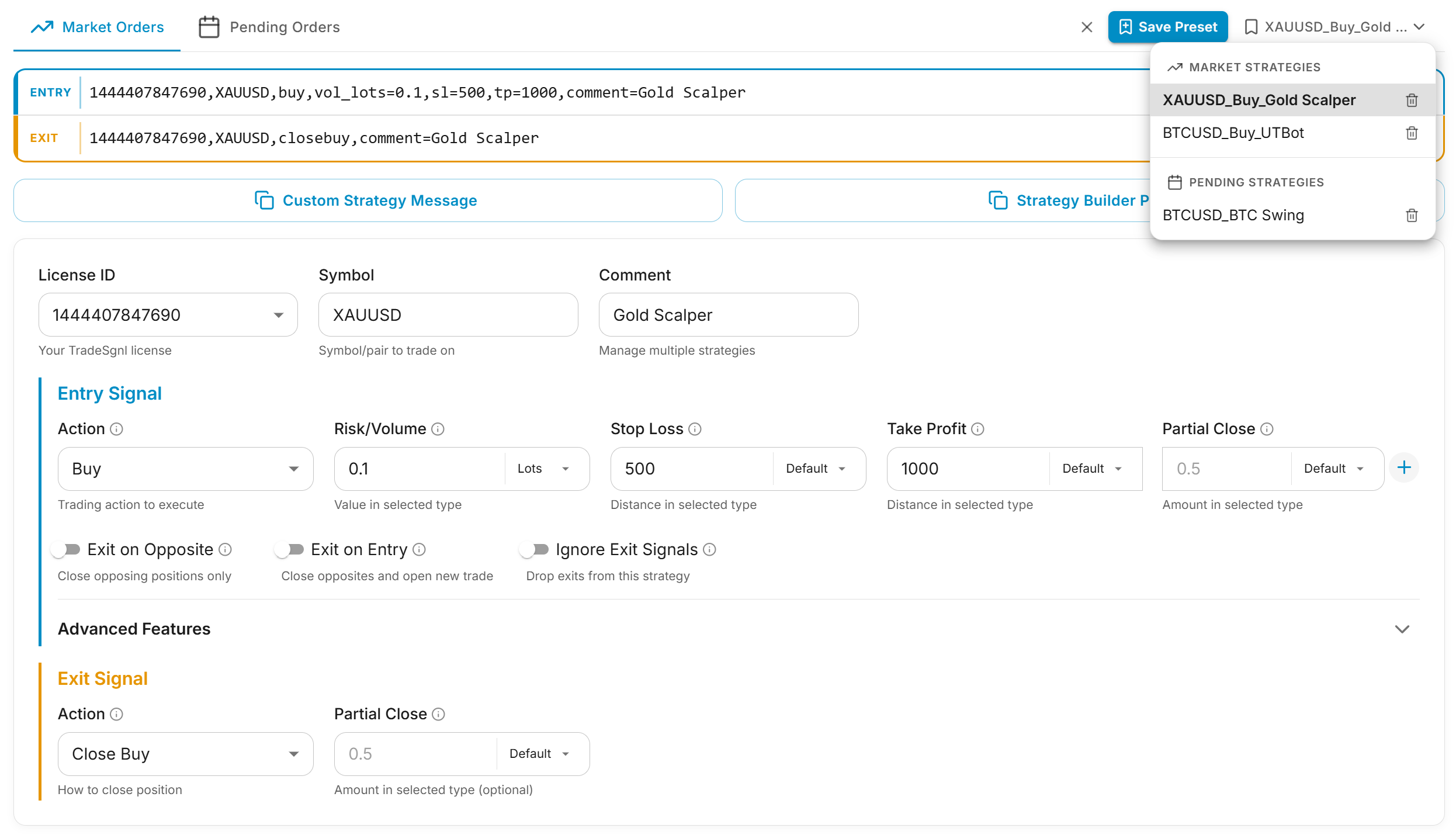Toggle Exit on Opposite switch
The height and width of the screenshot is (835, 1456).
[x=65, y=549]
